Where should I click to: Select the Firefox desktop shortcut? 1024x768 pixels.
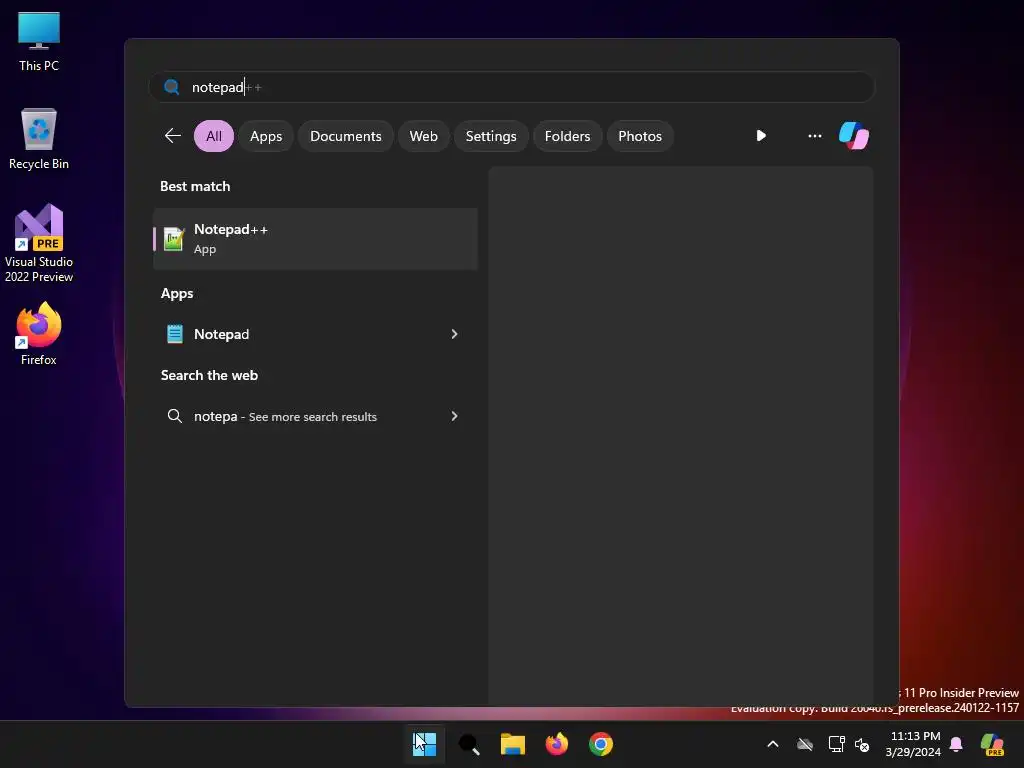[x=39, y=334]
